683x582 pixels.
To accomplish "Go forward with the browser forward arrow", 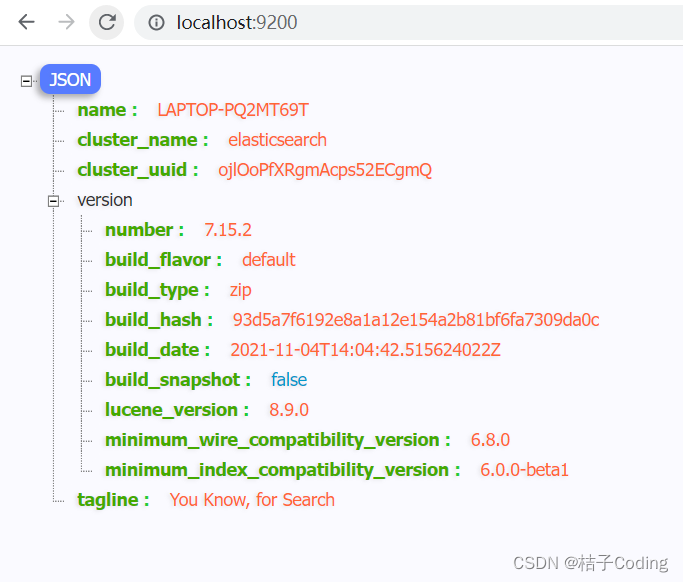I will pyautogui.click(x=66, y=22).
